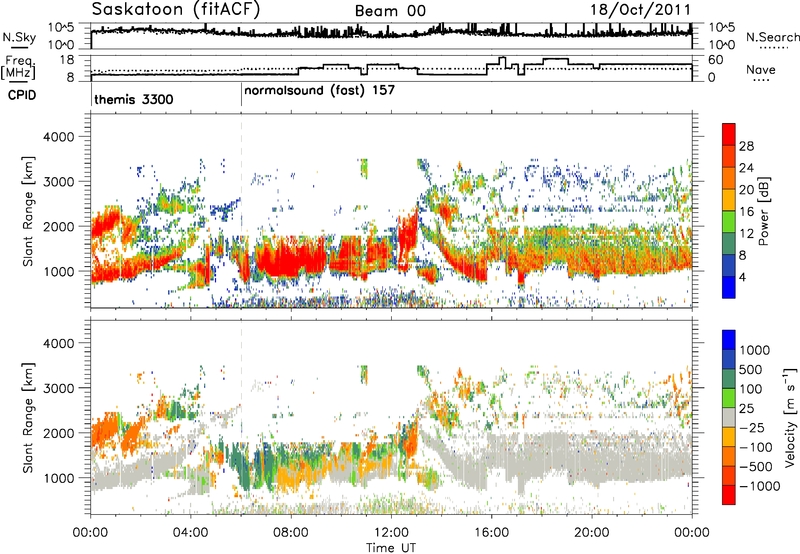Click the "Power [dB]" color bar title

pos(763,212)
